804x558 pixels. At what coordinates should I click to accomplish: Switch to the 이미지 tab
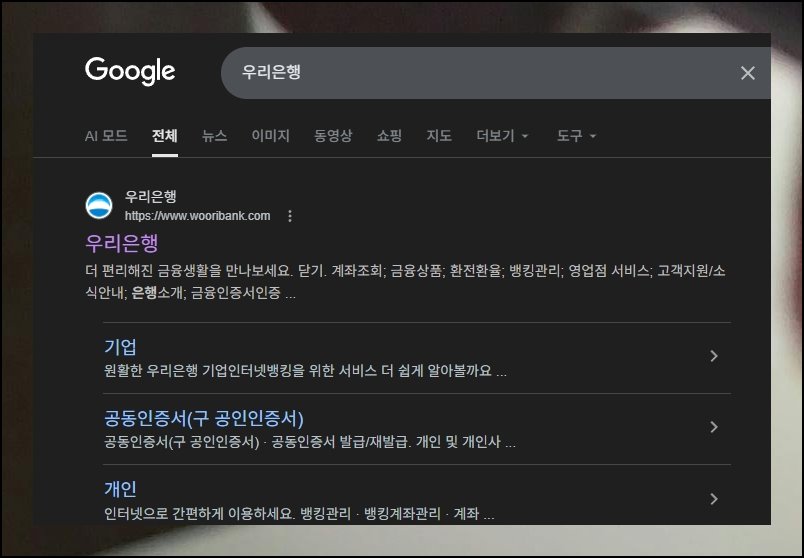point(271,136)
